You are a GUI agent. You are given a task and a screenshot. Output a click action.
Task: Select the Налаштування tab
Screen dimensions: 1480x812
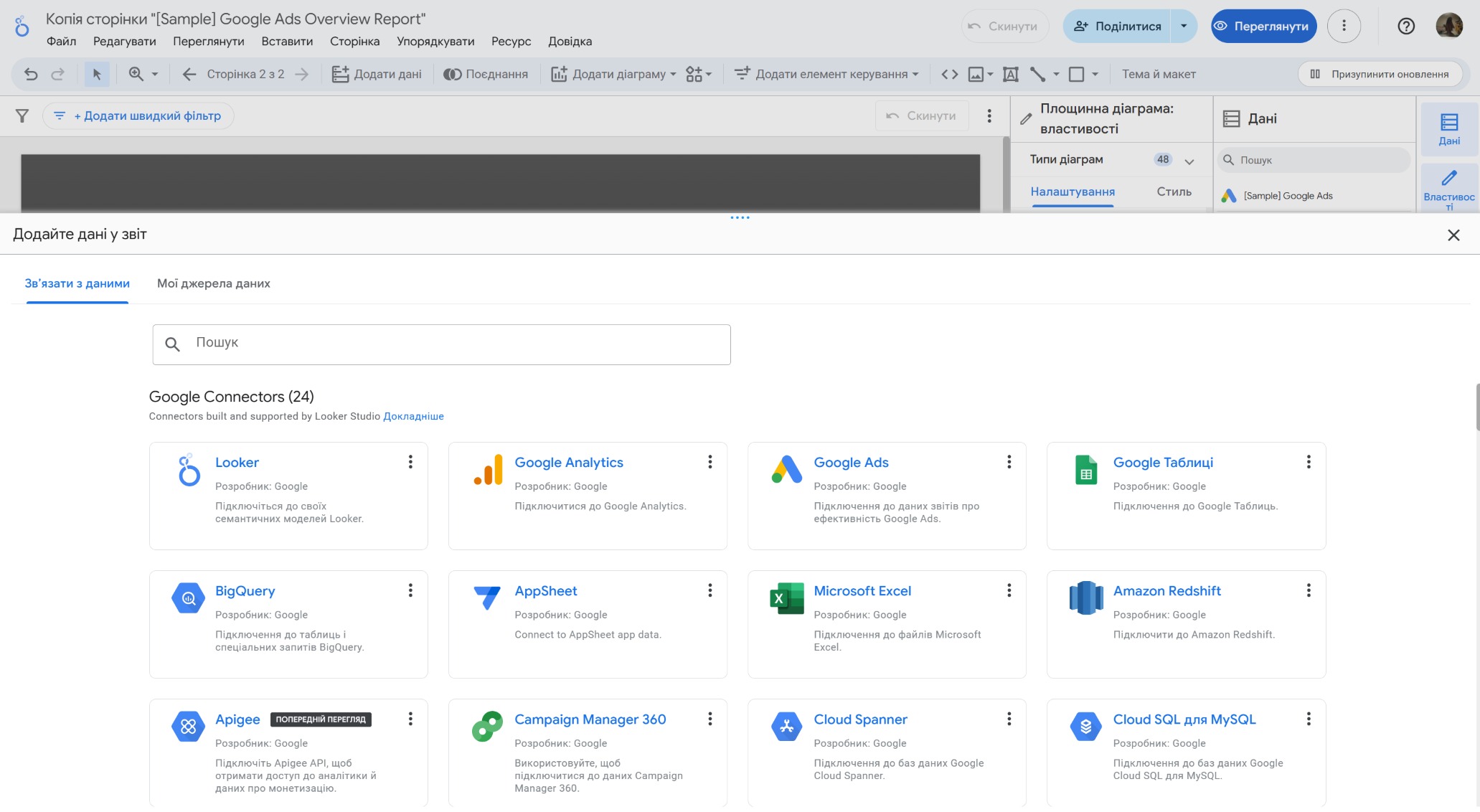click(1073, 192)
